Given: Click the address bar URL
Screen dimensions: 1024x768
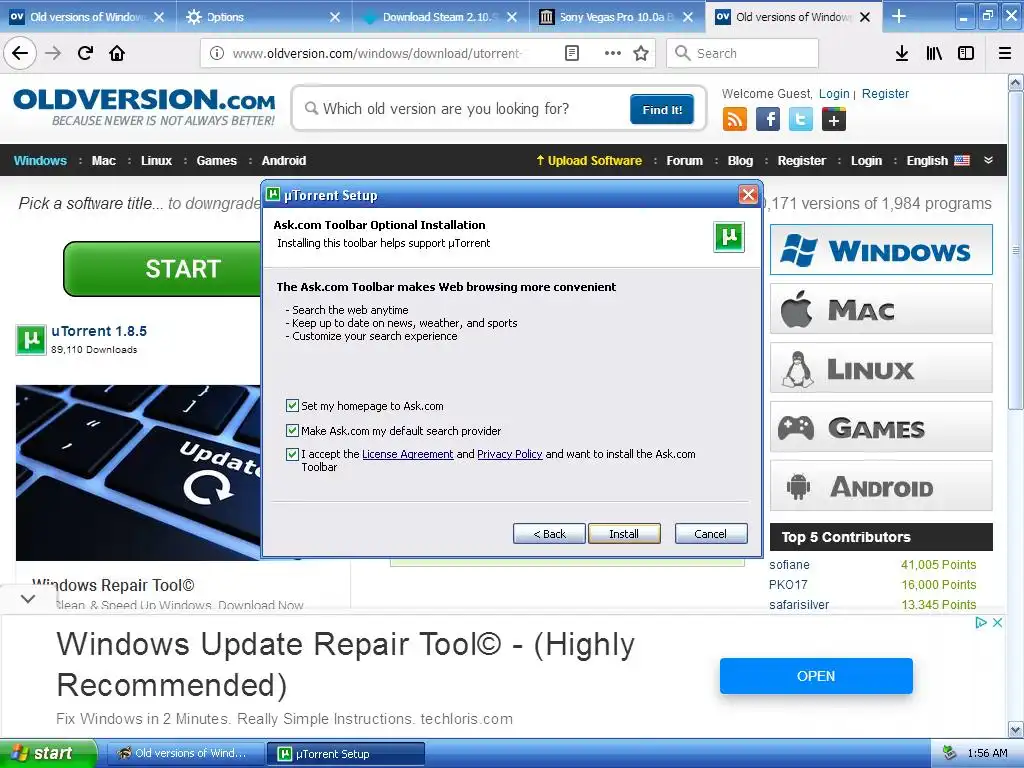Looking at the screenshot, I should (377, 53).
